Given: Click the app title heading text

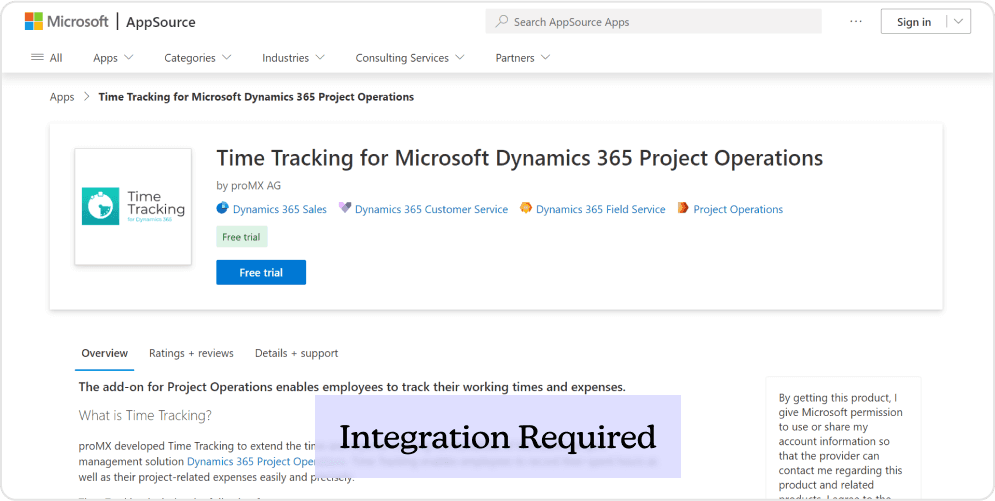Looking at the screenshot, I should point(520,158).
